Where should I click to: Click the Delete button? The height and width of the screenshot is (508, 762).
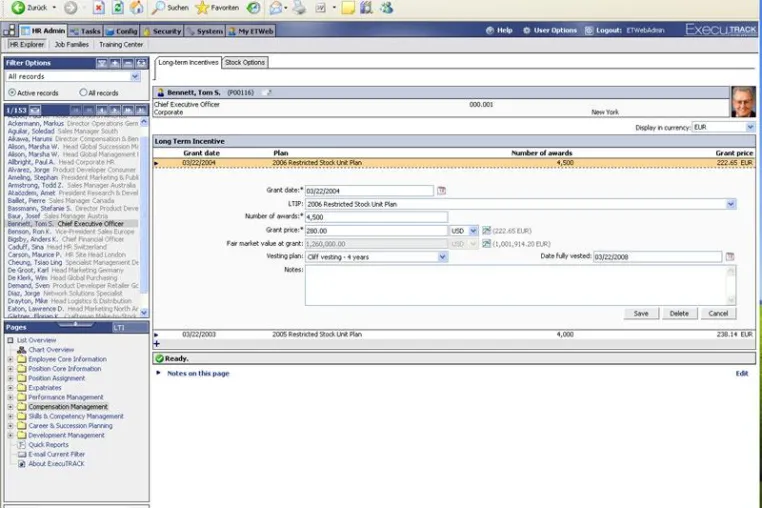click(679, 314)
